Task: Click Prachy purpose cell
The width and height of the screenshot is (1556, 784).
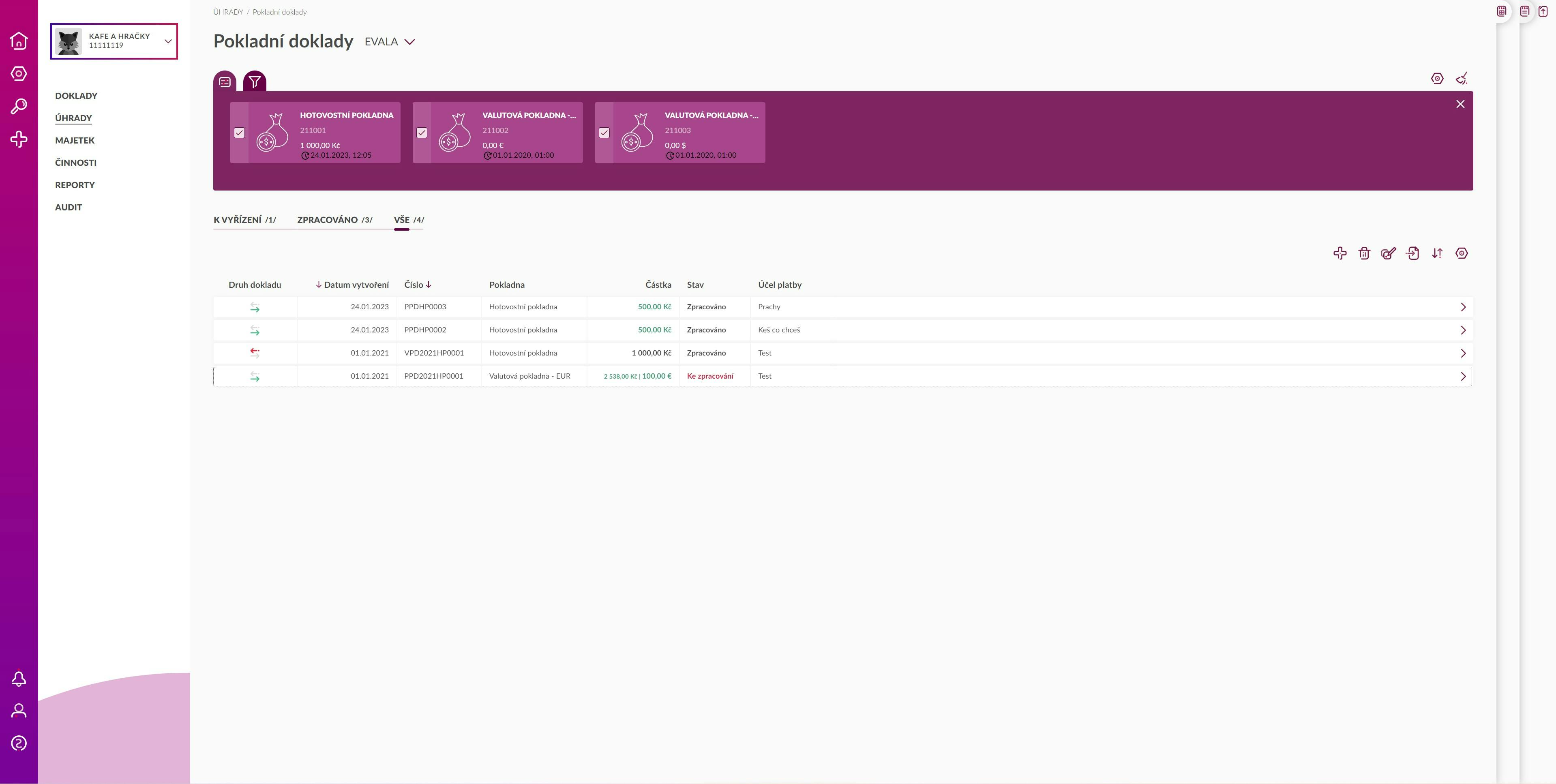Action: (769, 307)
